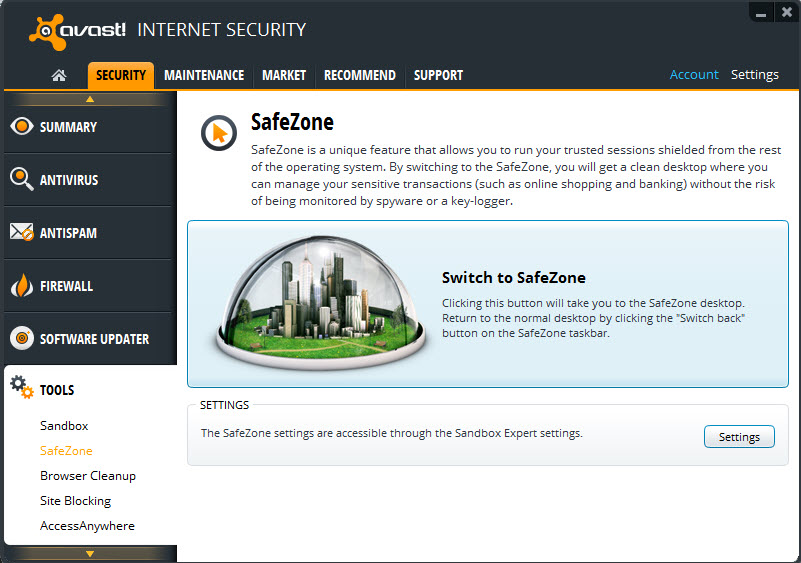Minimize the avast window
The height and width of the screenshot is (563, 801).
[761, 12]
